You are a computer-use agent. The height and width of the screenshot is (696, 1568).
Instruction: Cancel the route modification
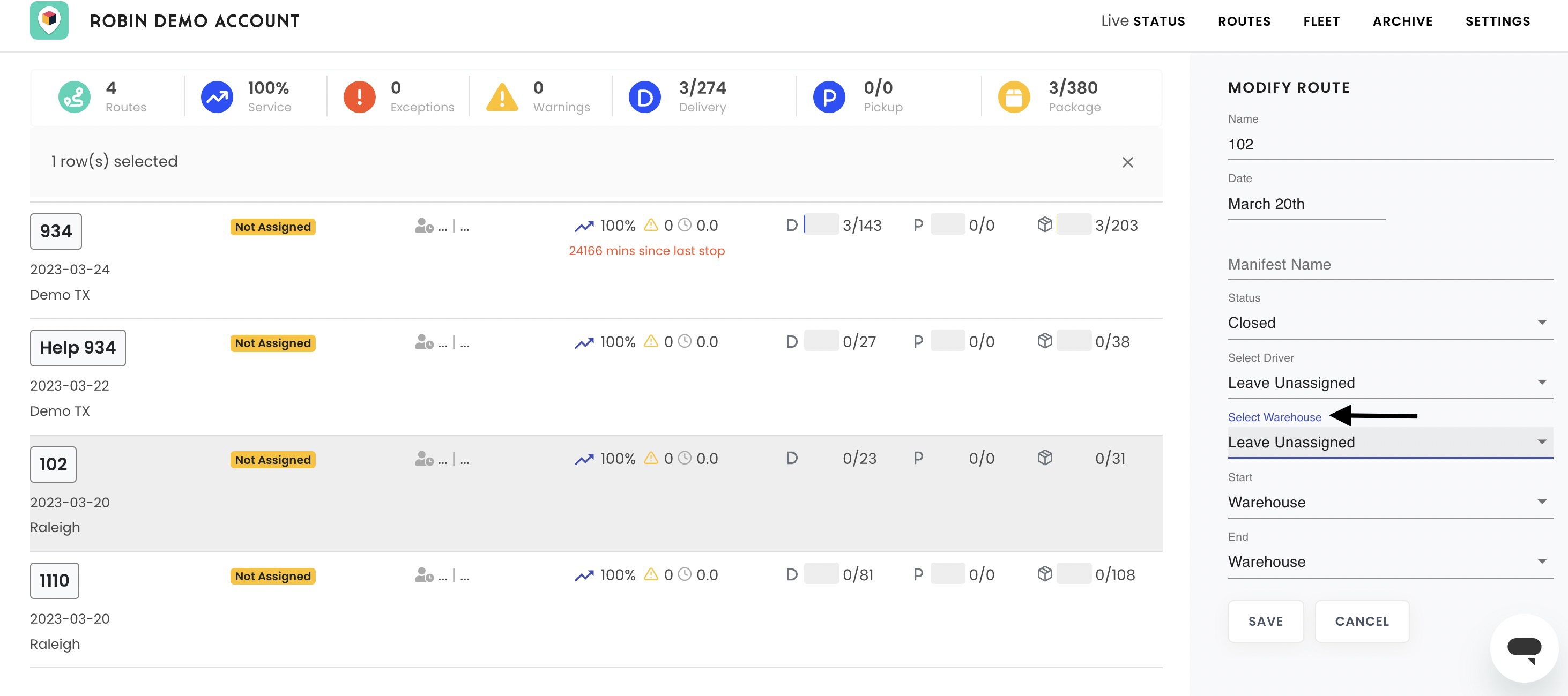tap(1362, 621)
